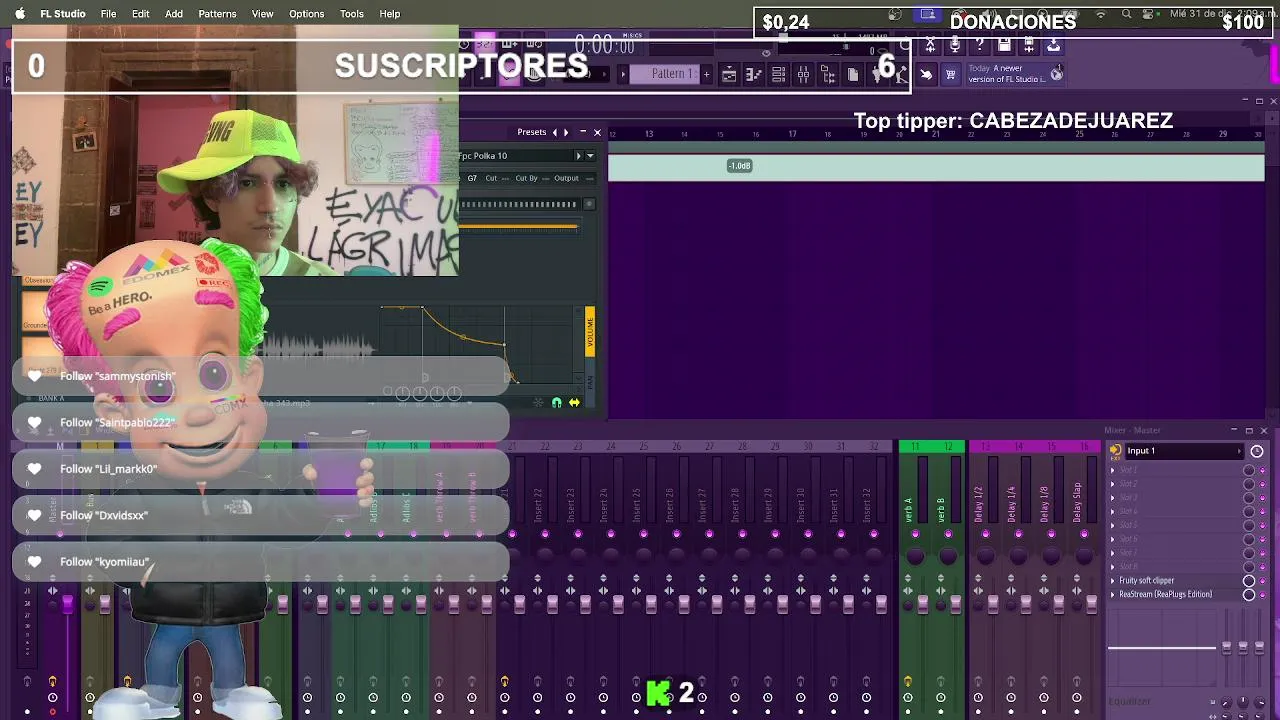Image resolution: width=1280 pixels, height=720 pixels.
Task: Expand the Slot 1 effect menu
Action: (1112, 470)
